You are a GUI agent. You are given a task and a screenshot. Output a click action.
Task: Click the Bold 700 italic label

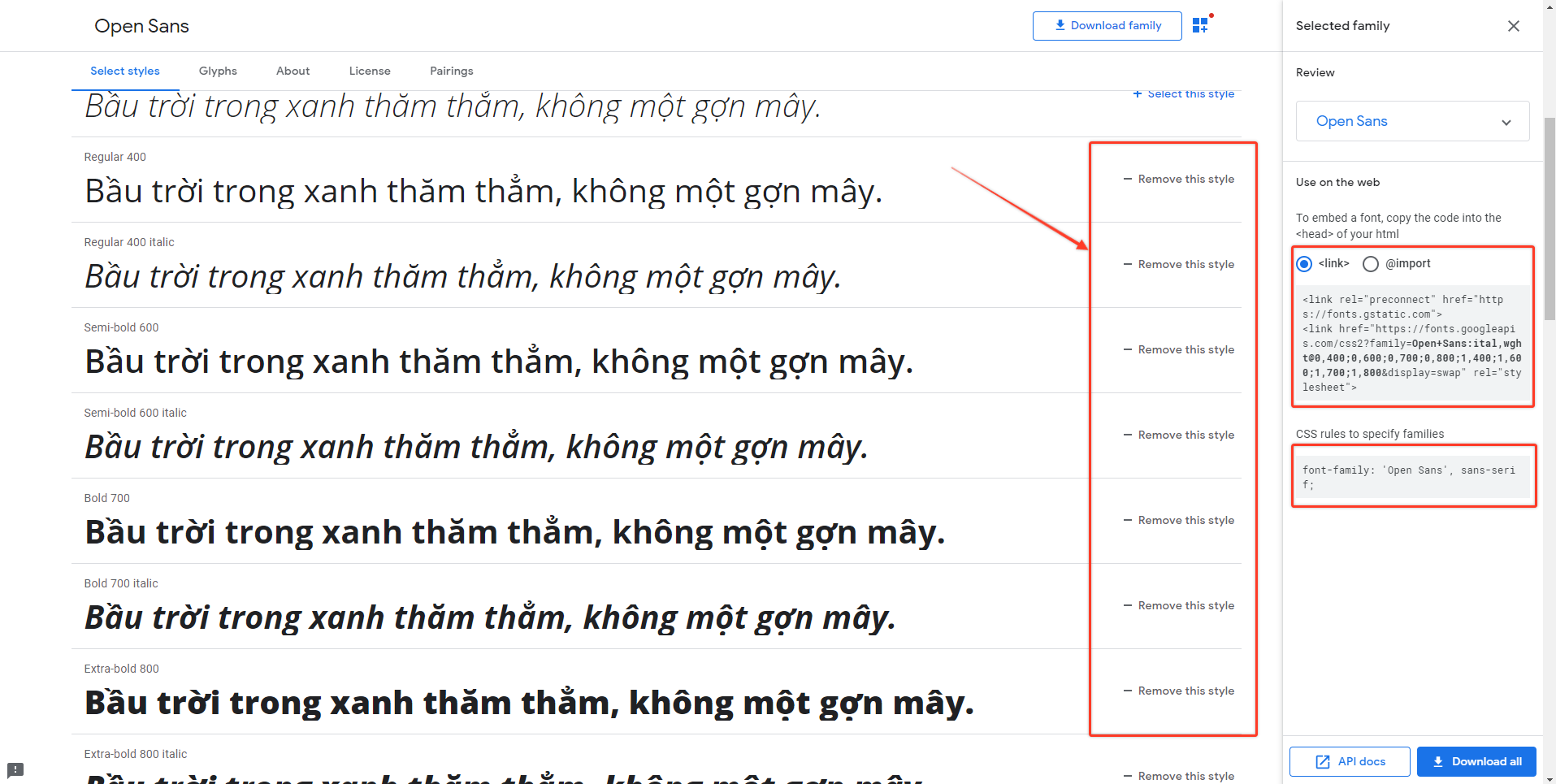coord(121,583)
